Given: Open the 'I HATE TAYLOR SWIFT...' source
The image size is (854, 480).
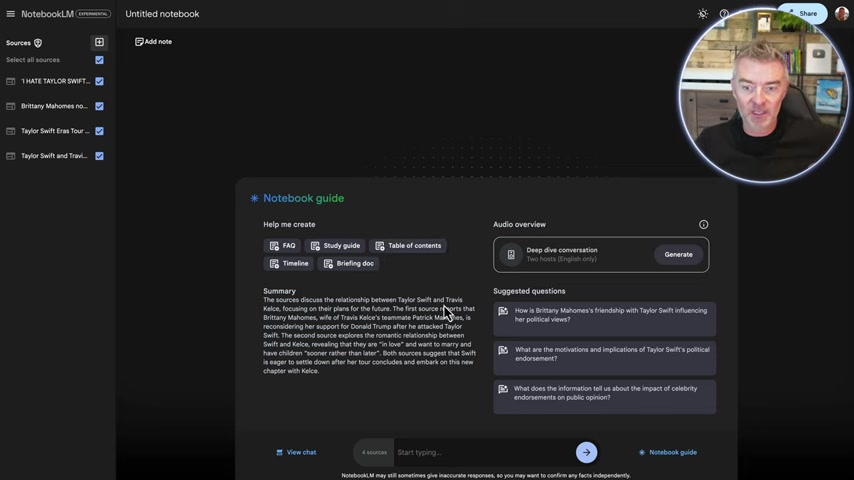Looking at the screenshot, I should click(x=56, y=81).
